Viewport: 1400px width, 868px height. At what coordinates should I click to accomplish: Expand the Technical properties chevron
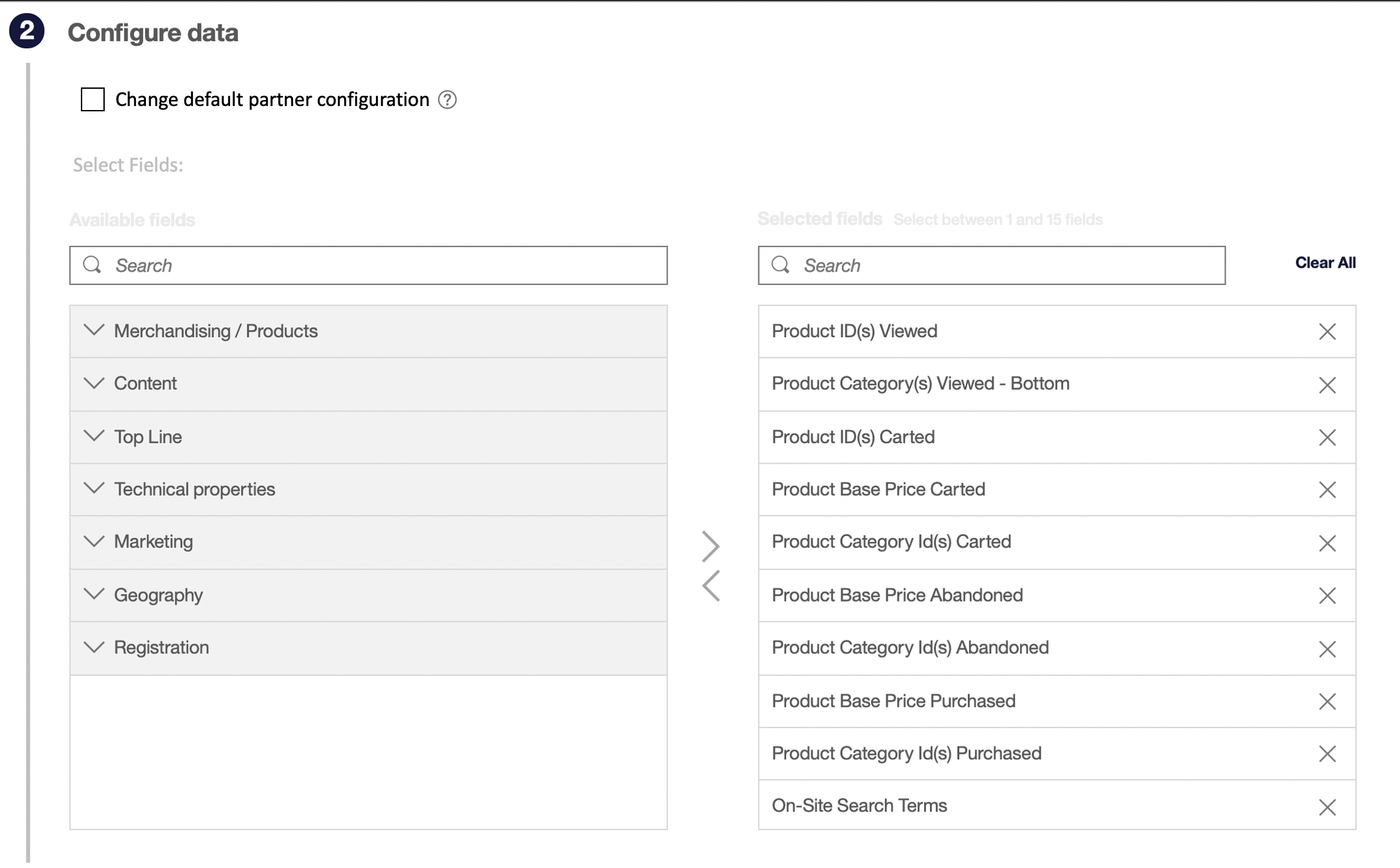coord(94,488)
